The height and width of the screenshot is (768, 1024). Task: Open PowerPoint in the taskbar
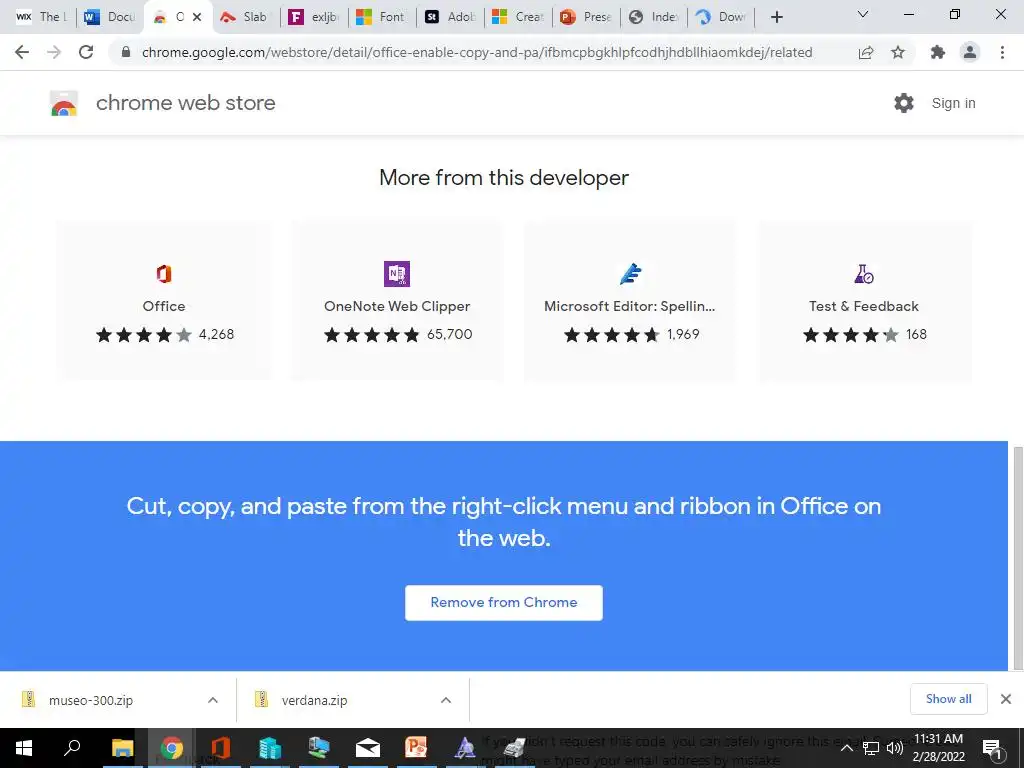(x=416, y=748)
